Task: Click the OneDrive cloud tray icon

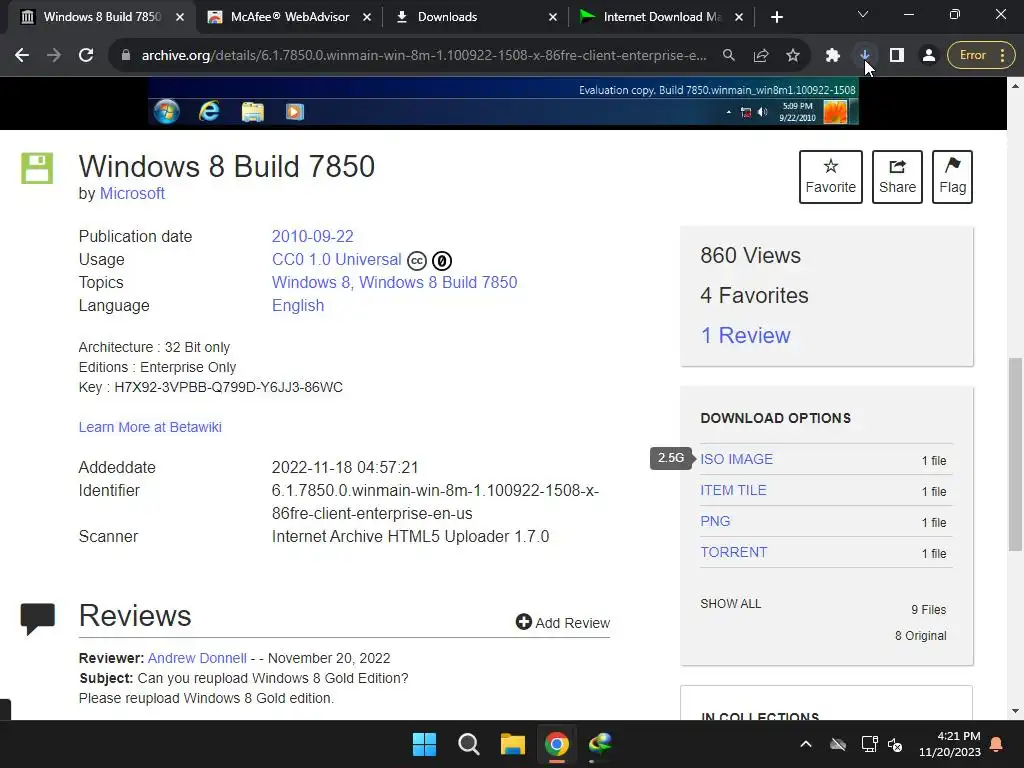Action: [x=838, y=744]
